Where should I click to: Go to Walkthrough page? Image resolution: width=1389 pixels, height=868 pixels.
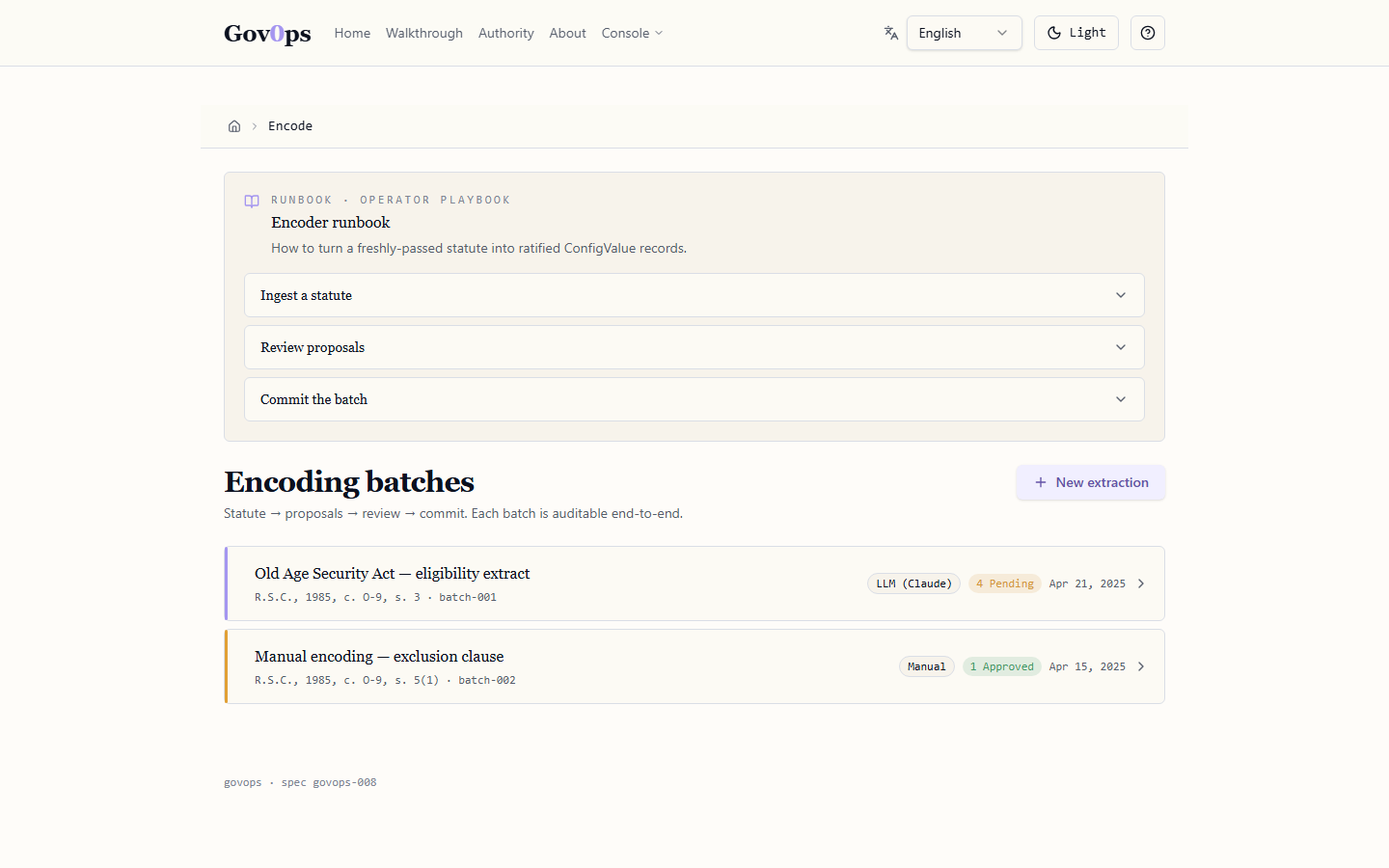pyautogui.click(x=424, y=33)
